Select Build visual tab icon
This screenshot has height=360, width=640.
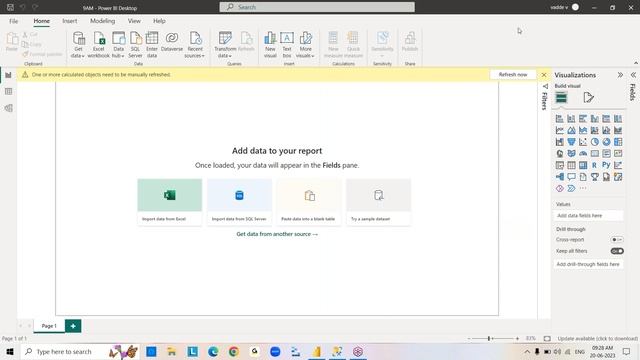click(x=561, y=98)
